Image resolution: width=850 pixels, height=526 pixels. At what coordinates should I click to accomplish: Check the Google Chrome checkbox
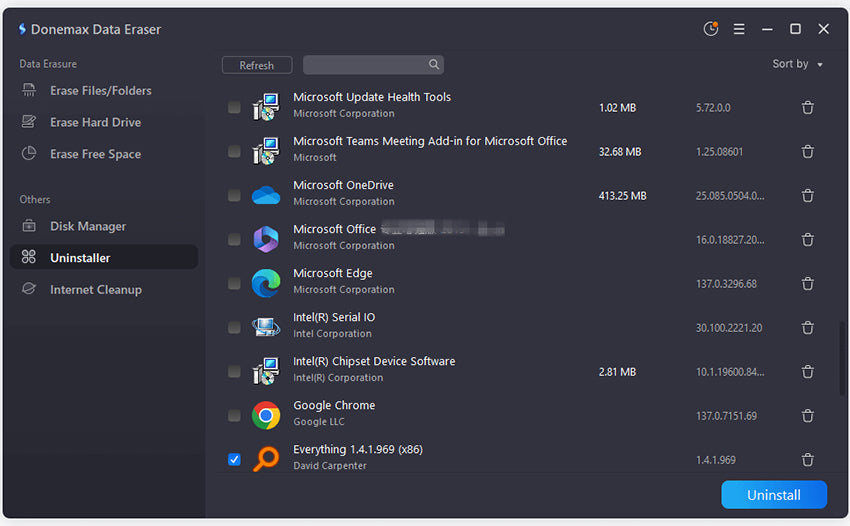[x=234, y=415]
